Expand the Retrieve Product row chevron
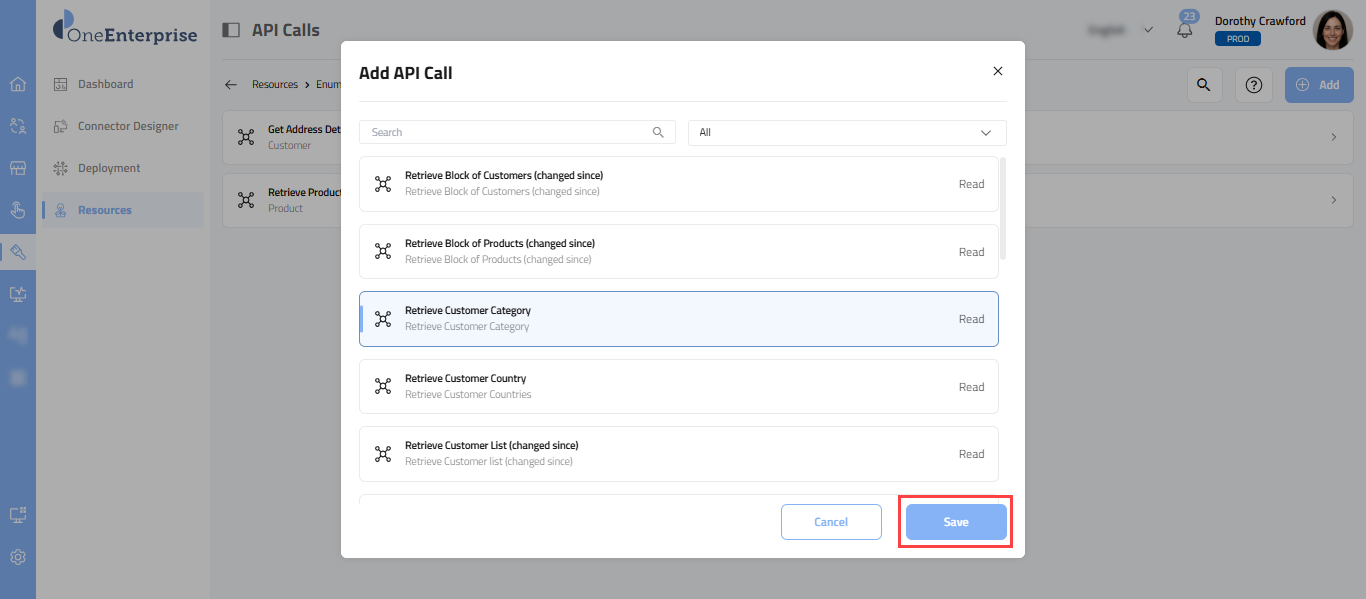This screenshot has height=599, width=1366. 1333,200
